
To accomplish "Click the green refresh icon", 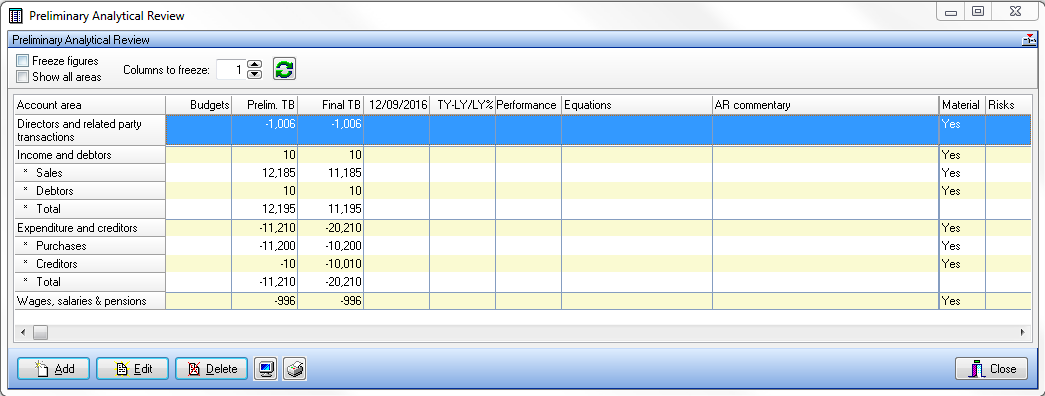I will pyautogui.click(x=285, y=69).
